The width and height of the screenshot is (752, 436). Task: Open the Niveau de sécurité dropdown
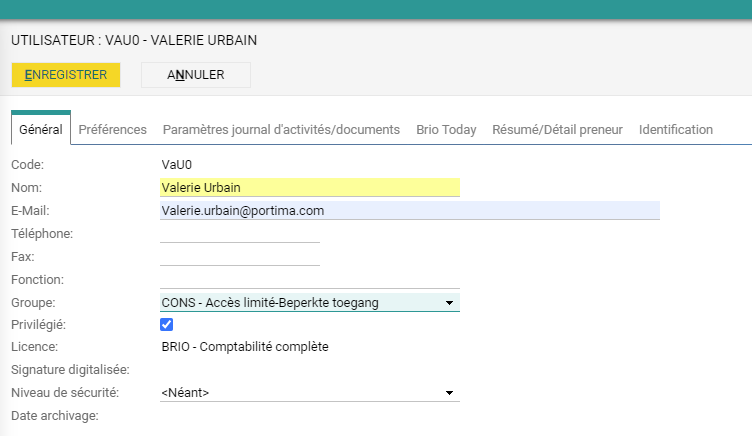[x=449, y=393]
